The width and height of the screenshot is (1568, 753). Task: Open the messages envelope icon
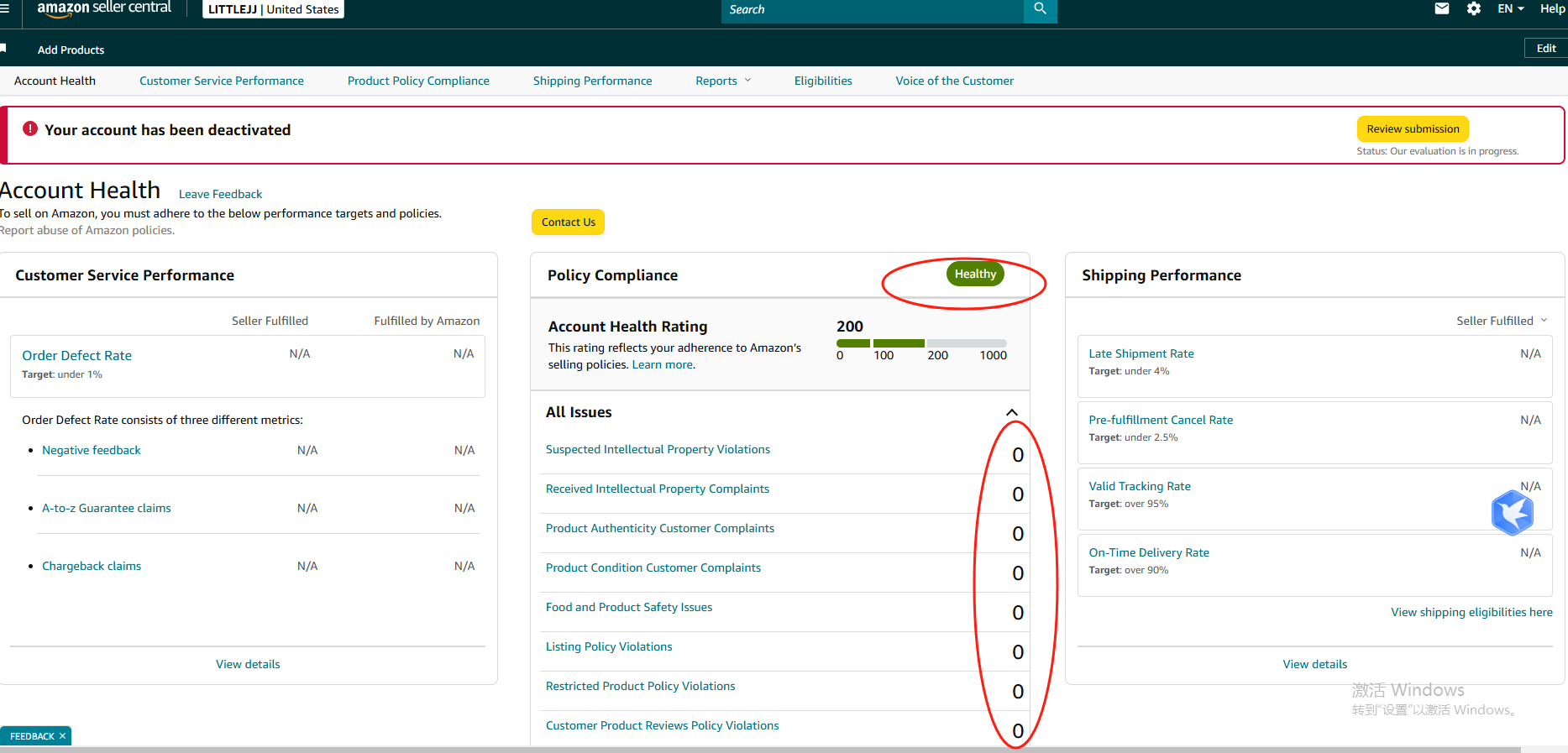point(1442,8)
